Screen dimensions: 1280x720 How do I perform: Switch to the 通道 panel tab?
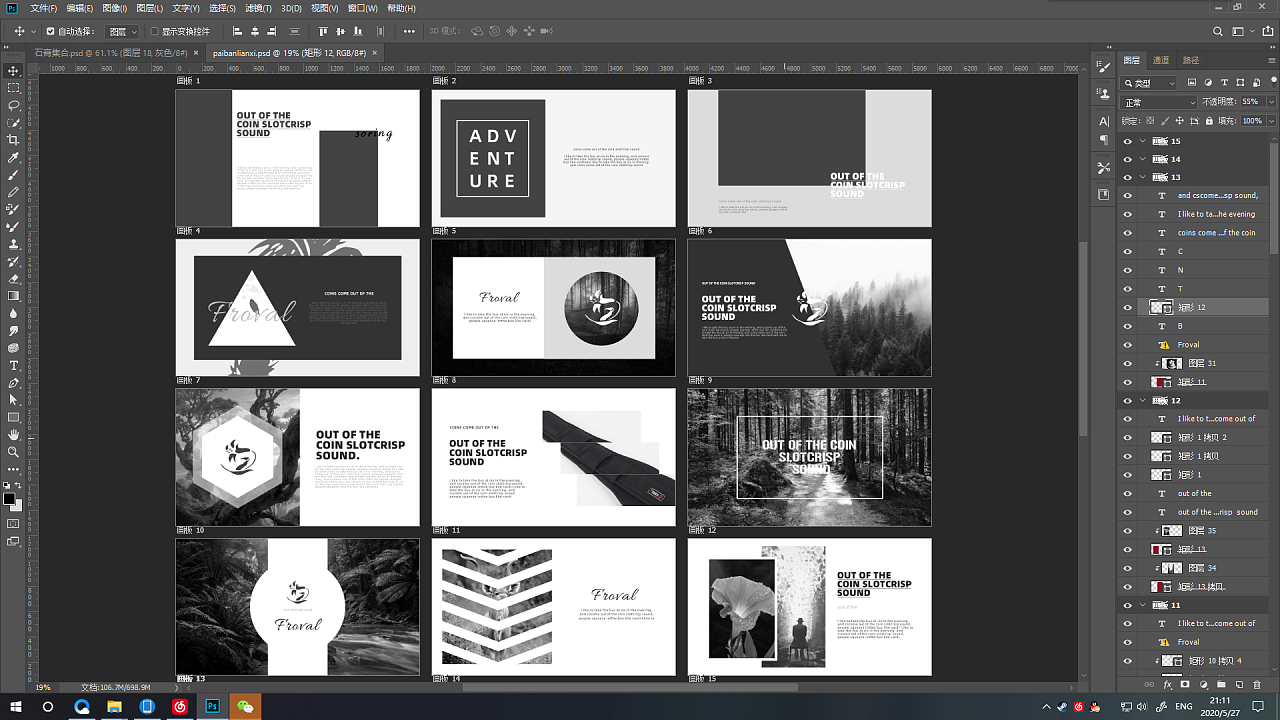[1161, 61]
